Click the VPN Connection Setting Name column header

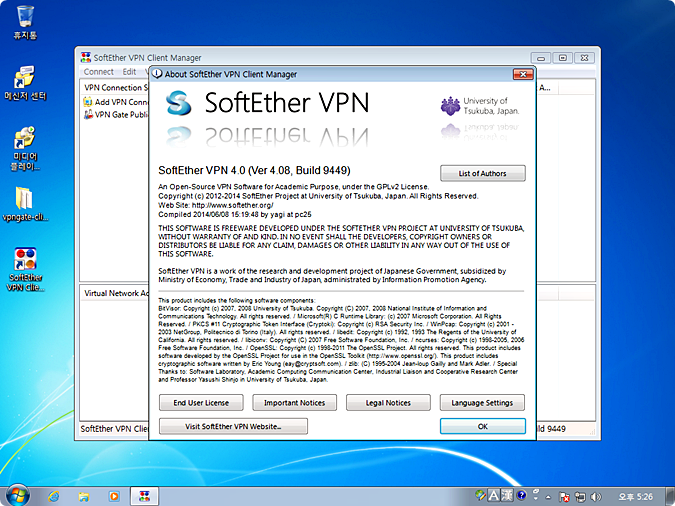pyautogui.click(x=115, y=87)
